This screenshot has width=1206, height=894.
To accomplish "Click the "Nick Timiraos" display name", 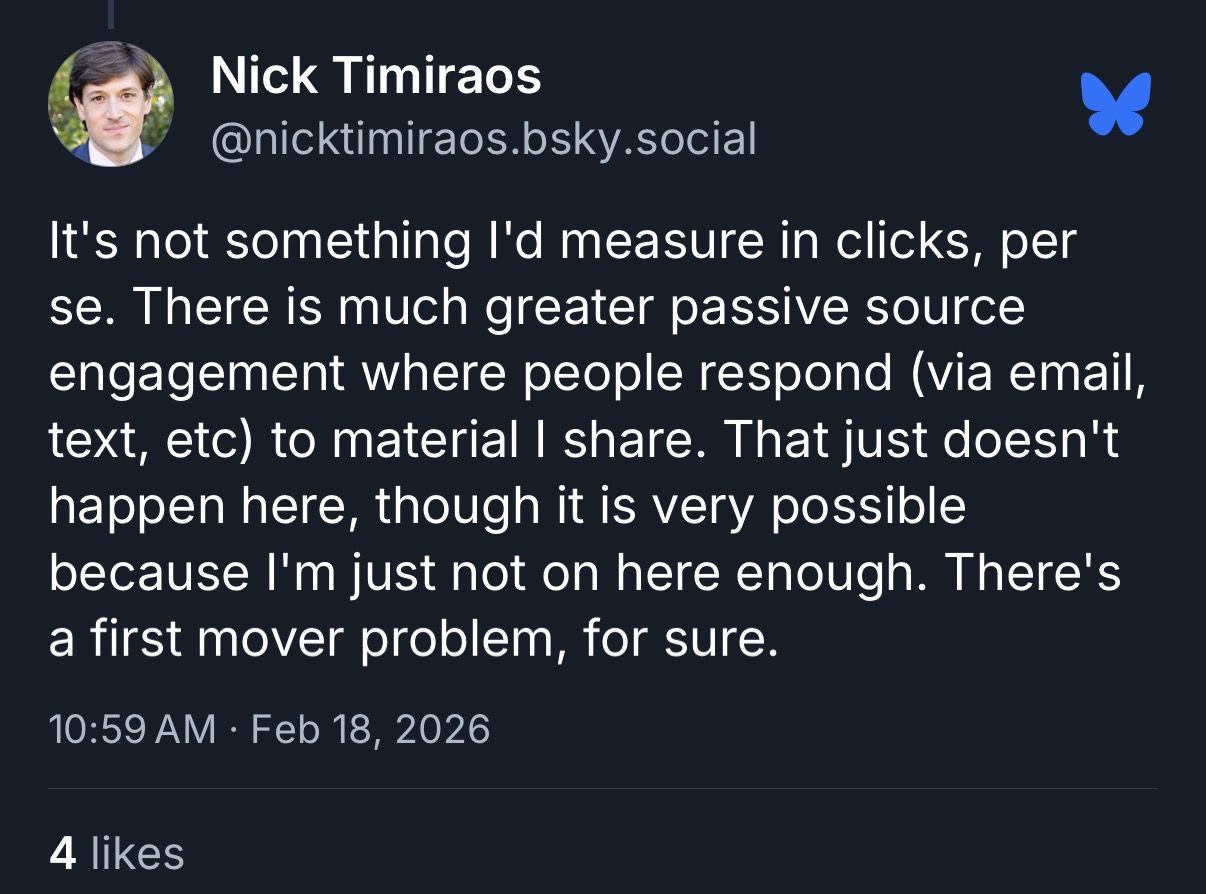I will [x=376, y=77].
